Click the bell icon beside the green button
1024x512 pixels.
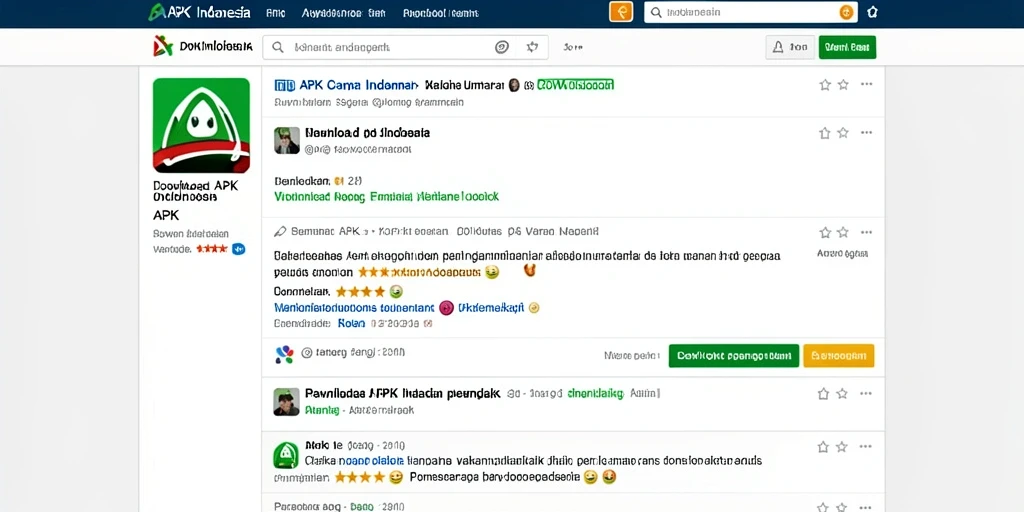point(778,47)
